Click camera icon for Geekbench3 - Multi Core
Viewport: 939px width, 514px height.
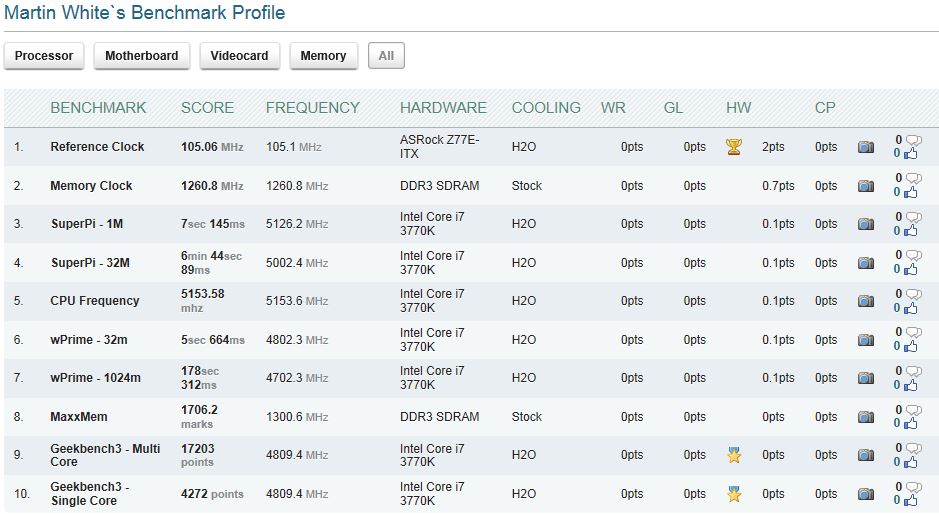click(x=866, y=455)
